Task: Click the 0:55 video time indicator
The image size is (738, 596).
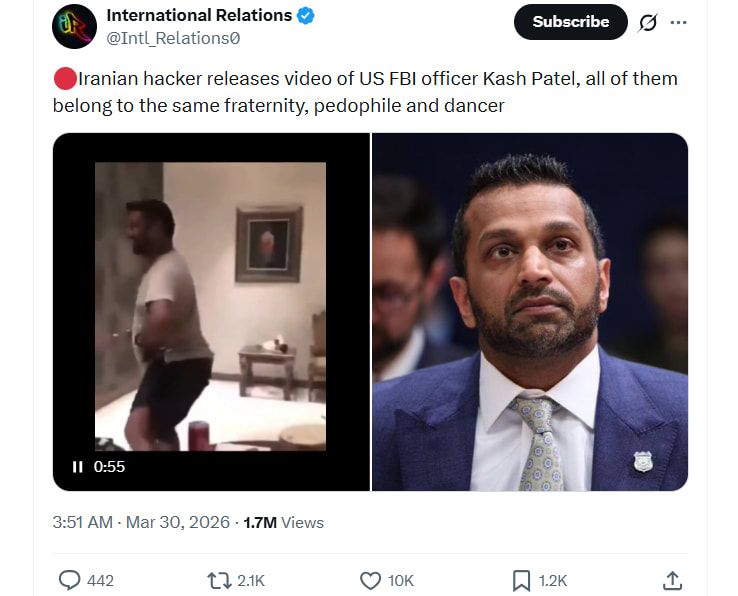Action: point(110,467)
